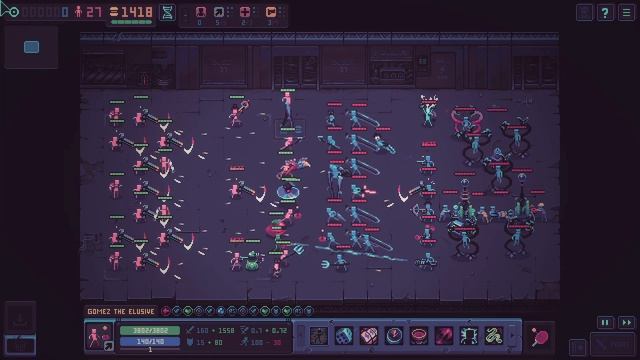Click the enemy with raised arms

[428, 110]
